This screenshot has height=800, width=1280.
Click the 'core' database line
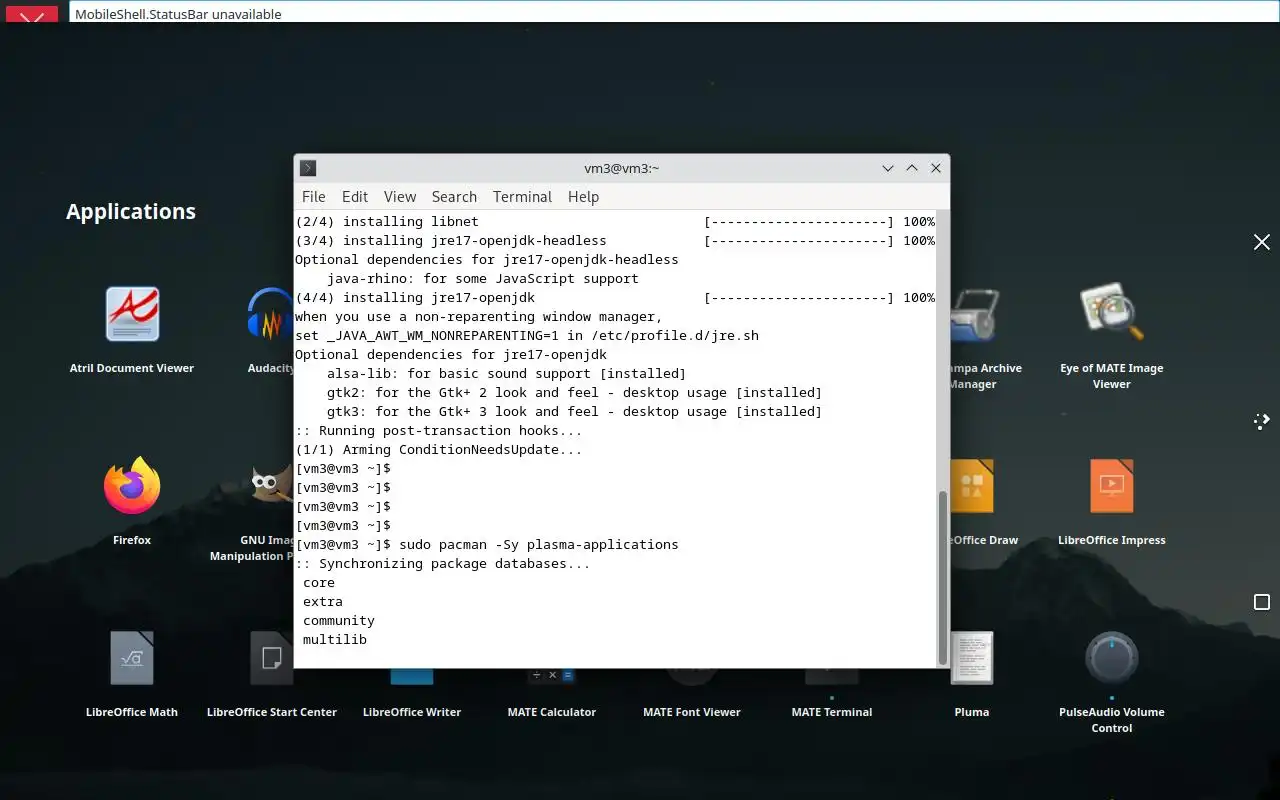(x=319, y=583)
